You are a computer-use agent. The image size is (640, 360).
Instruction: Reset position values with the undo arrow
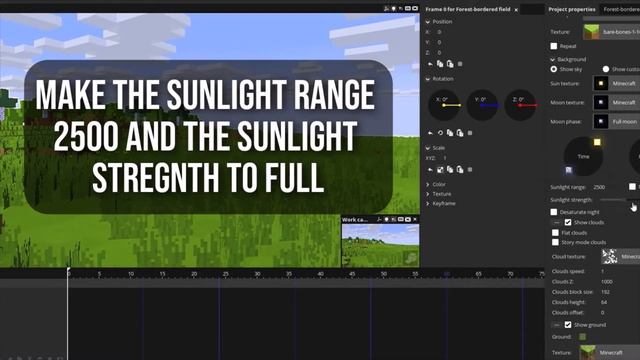point(430,64)
